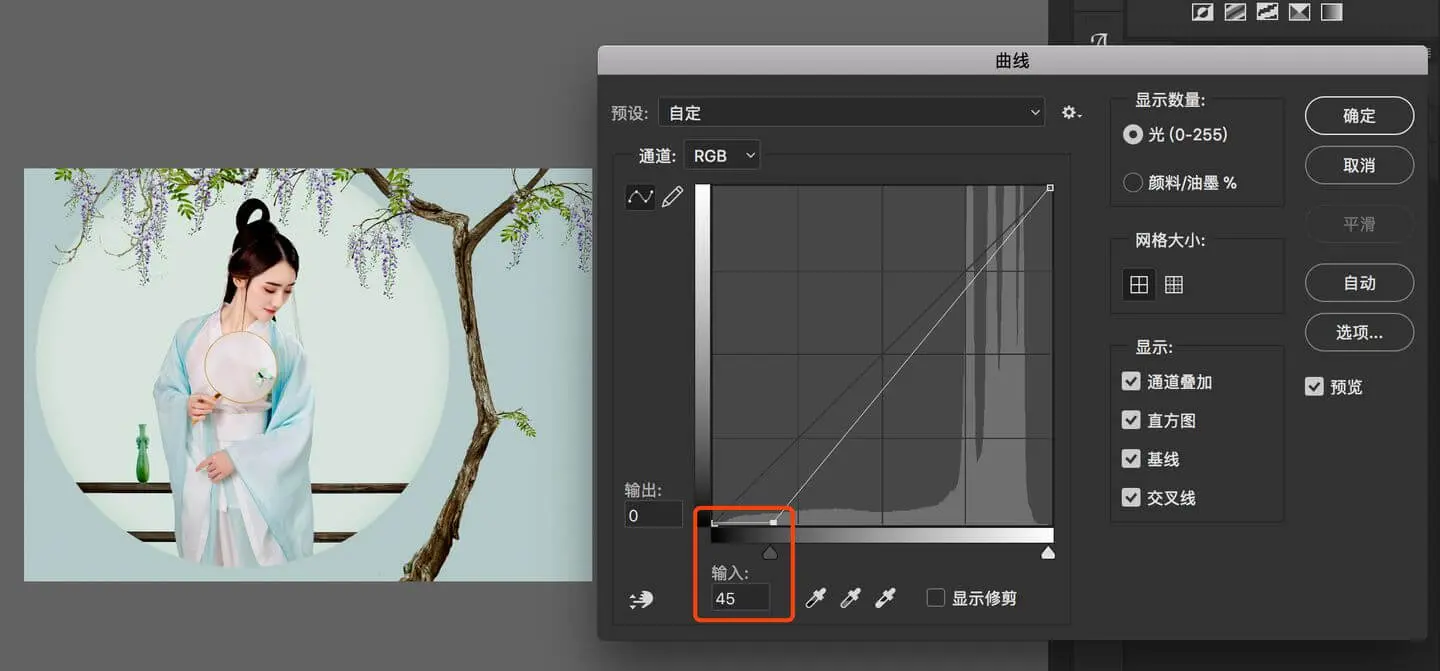Screen dimensions: 1440x671
Task: Toggle the 直方图 checkbox
Action: [x=1131, y=420]
